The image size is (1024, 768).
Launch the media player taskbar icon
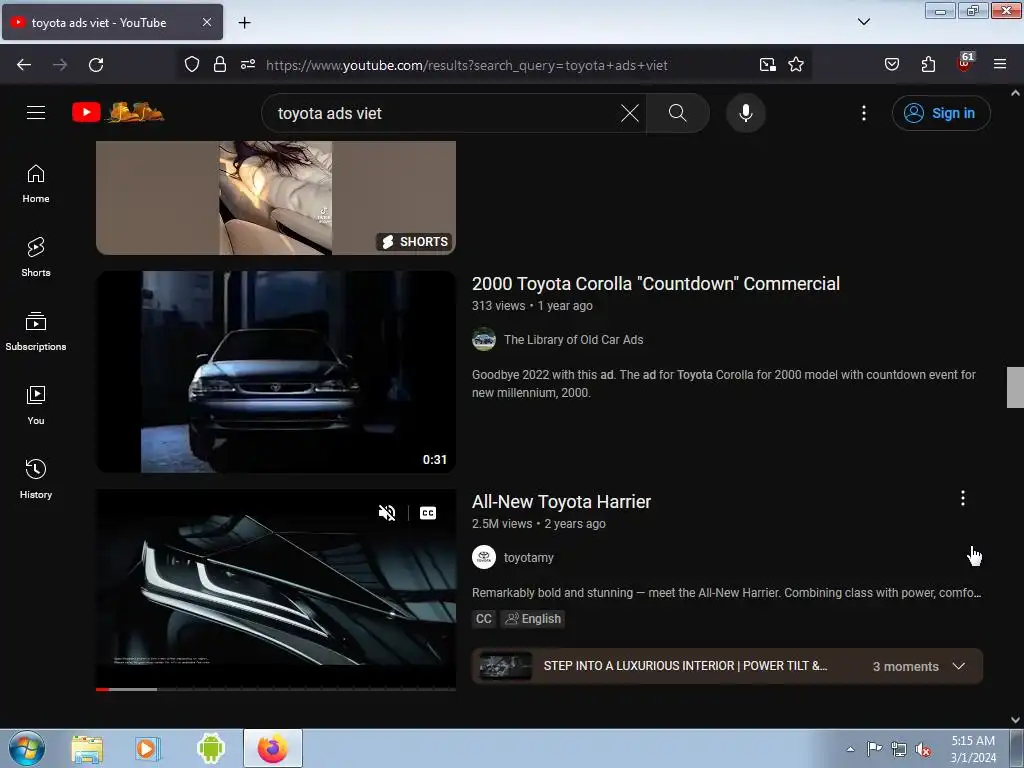click(x=148, y=748)
